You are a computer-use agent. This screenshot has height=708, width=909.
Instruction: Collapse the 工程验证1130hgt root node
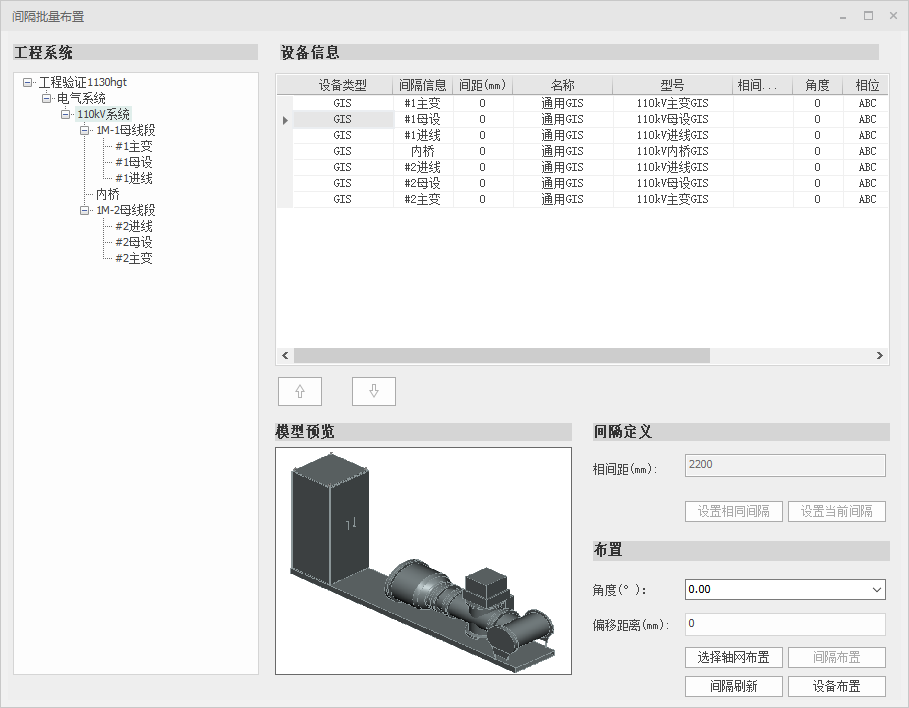click(27, 82)
